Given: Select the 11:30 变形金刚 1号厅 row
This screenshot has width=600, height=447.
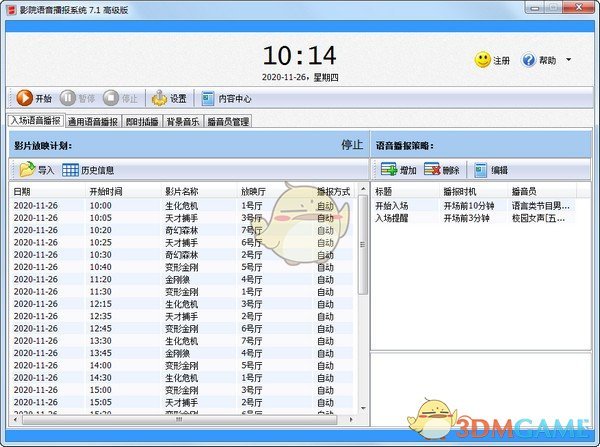Looking at the screenshot, I should click(182, 292).
